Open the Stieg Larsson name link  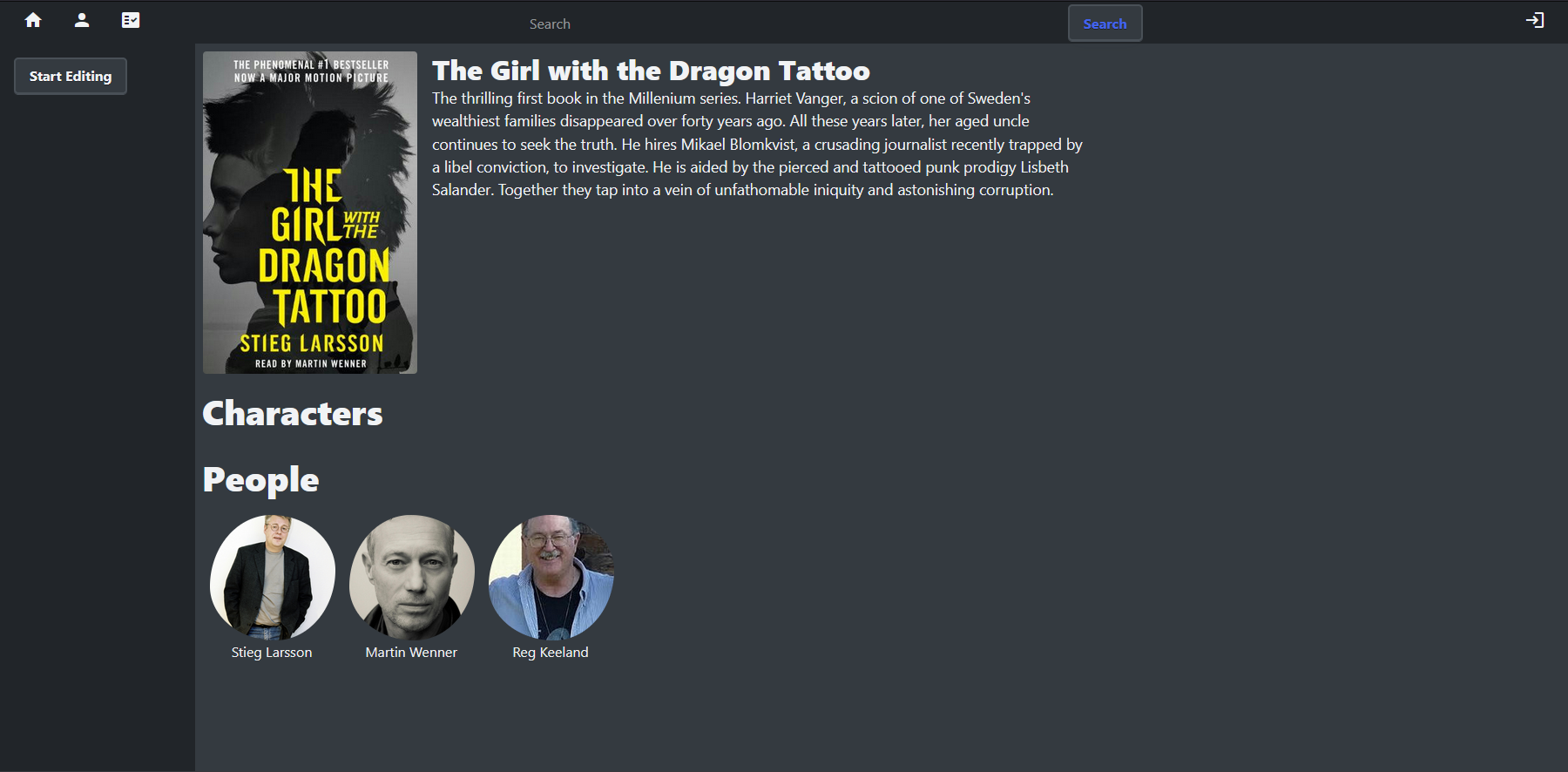tap(272, 653)
